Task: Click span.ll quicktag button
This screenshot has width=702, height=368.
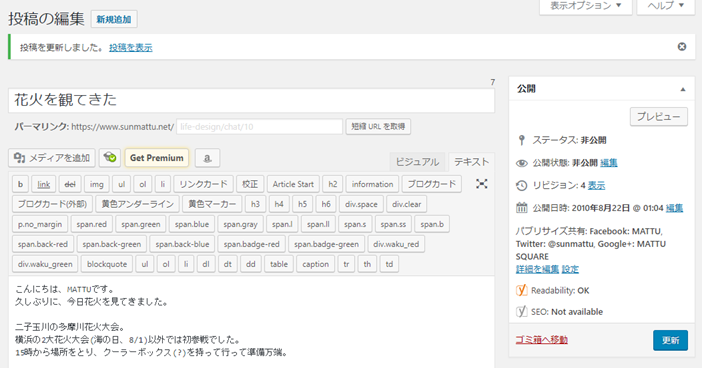Action: tap(318, 224)
